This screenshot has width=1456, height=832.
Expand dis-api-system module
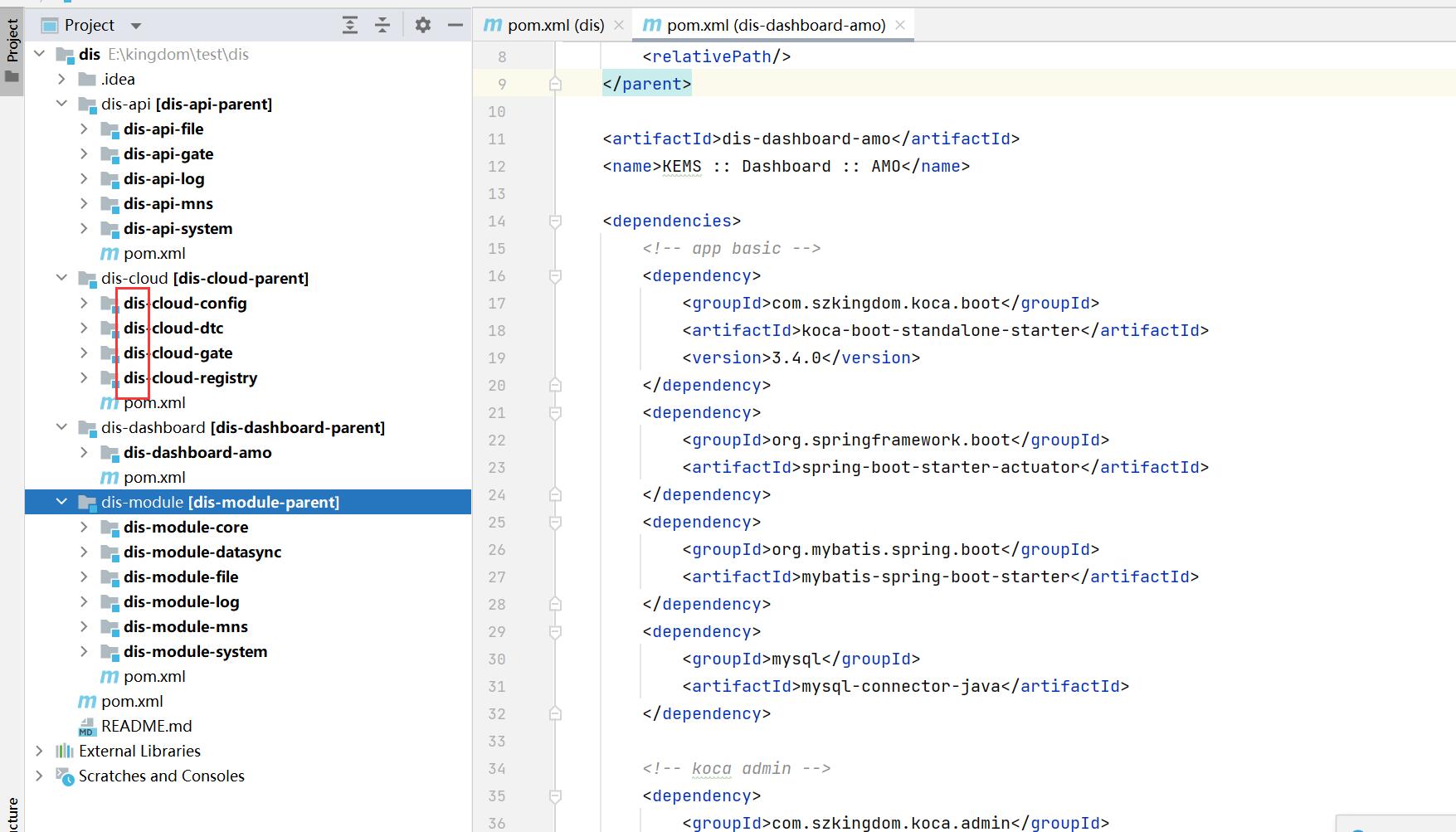pos(84,228)
